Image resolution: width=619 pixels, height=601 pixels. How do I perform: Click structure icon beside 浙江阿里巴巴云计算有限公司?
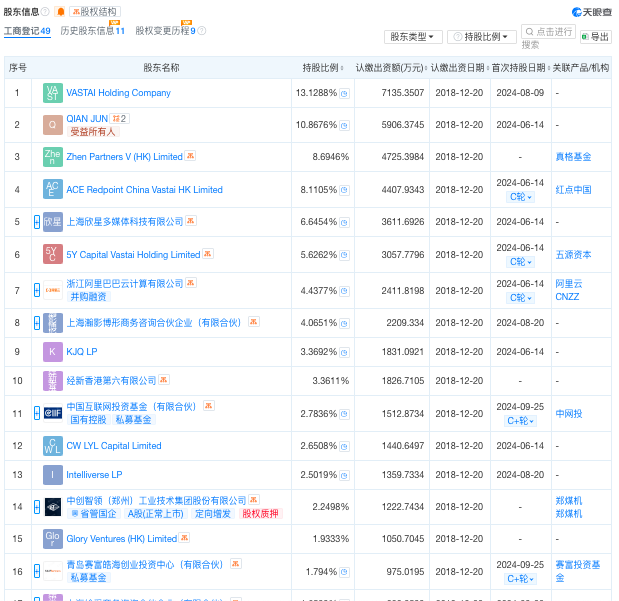pos(191,283)
